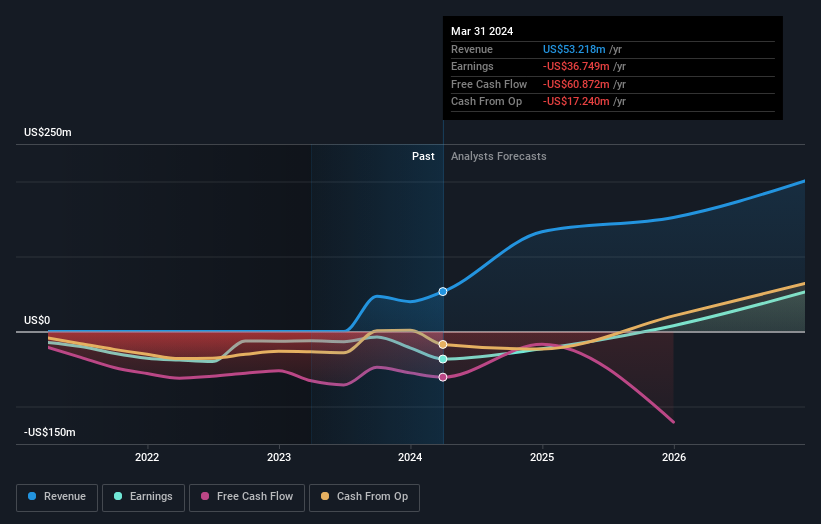
Task: Click the Free Cash Flow label in tooltip
Action: [489, 84]
